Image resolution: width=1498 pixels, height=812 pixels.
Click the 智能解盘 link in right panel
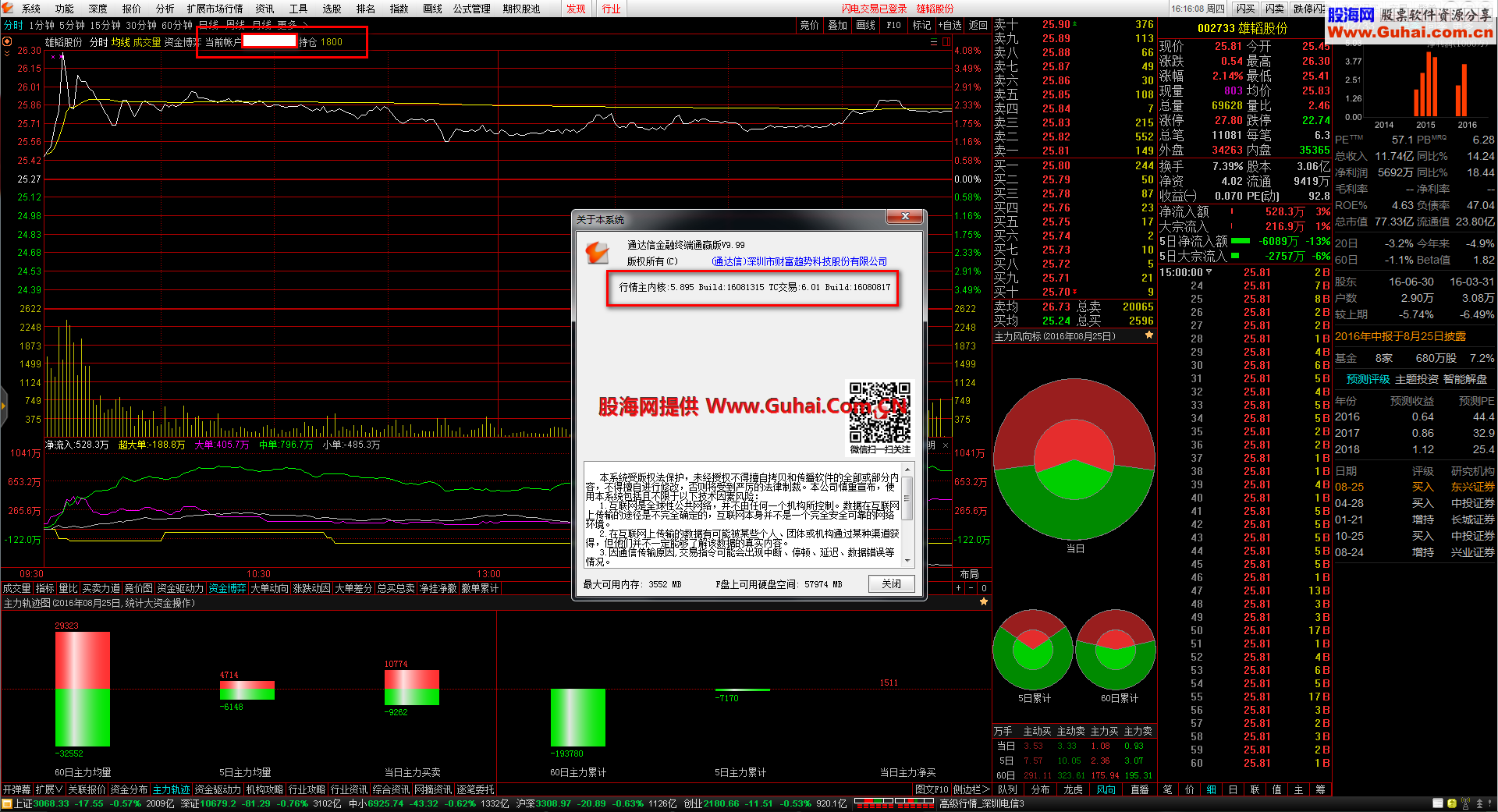(1465, 379)
